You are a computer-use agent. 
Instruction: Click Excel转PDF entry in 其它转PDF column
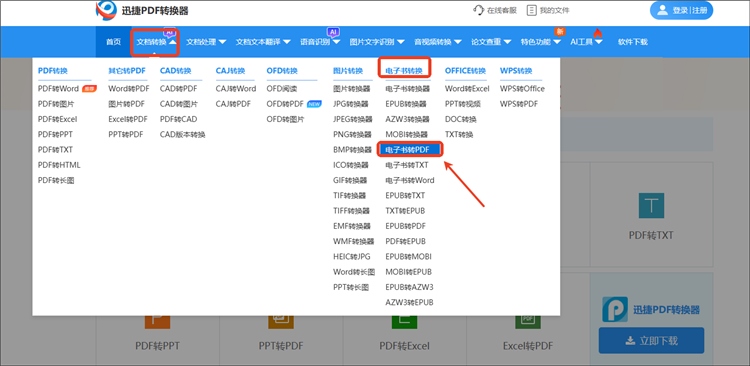[128, 119]
